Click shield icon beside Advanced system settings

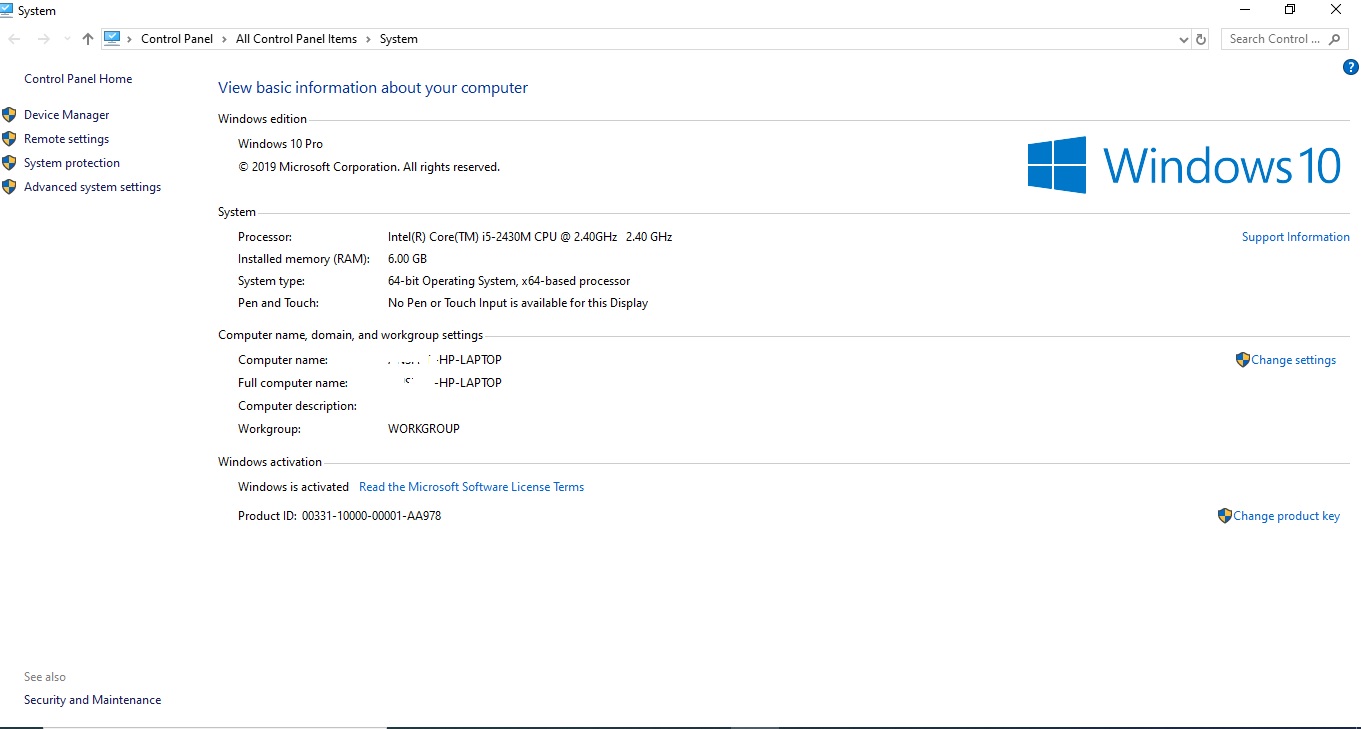pyautogui.click(x=10, y=187)
